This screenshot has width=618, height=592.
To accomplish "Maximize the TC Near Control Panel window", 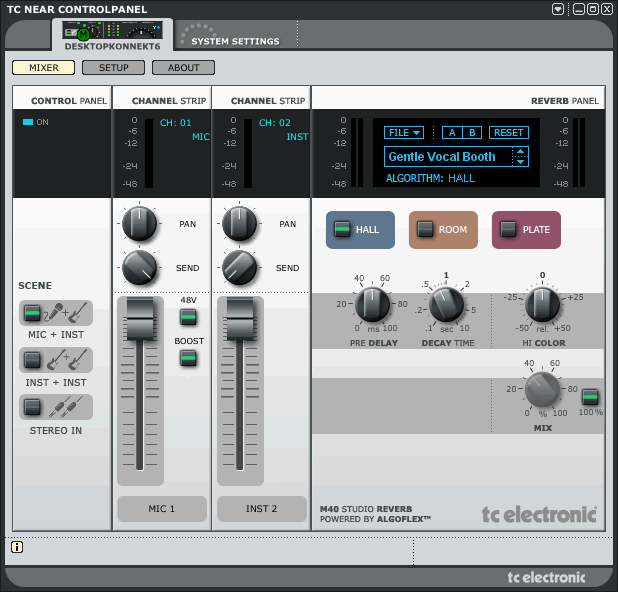I will click(592, 9).
